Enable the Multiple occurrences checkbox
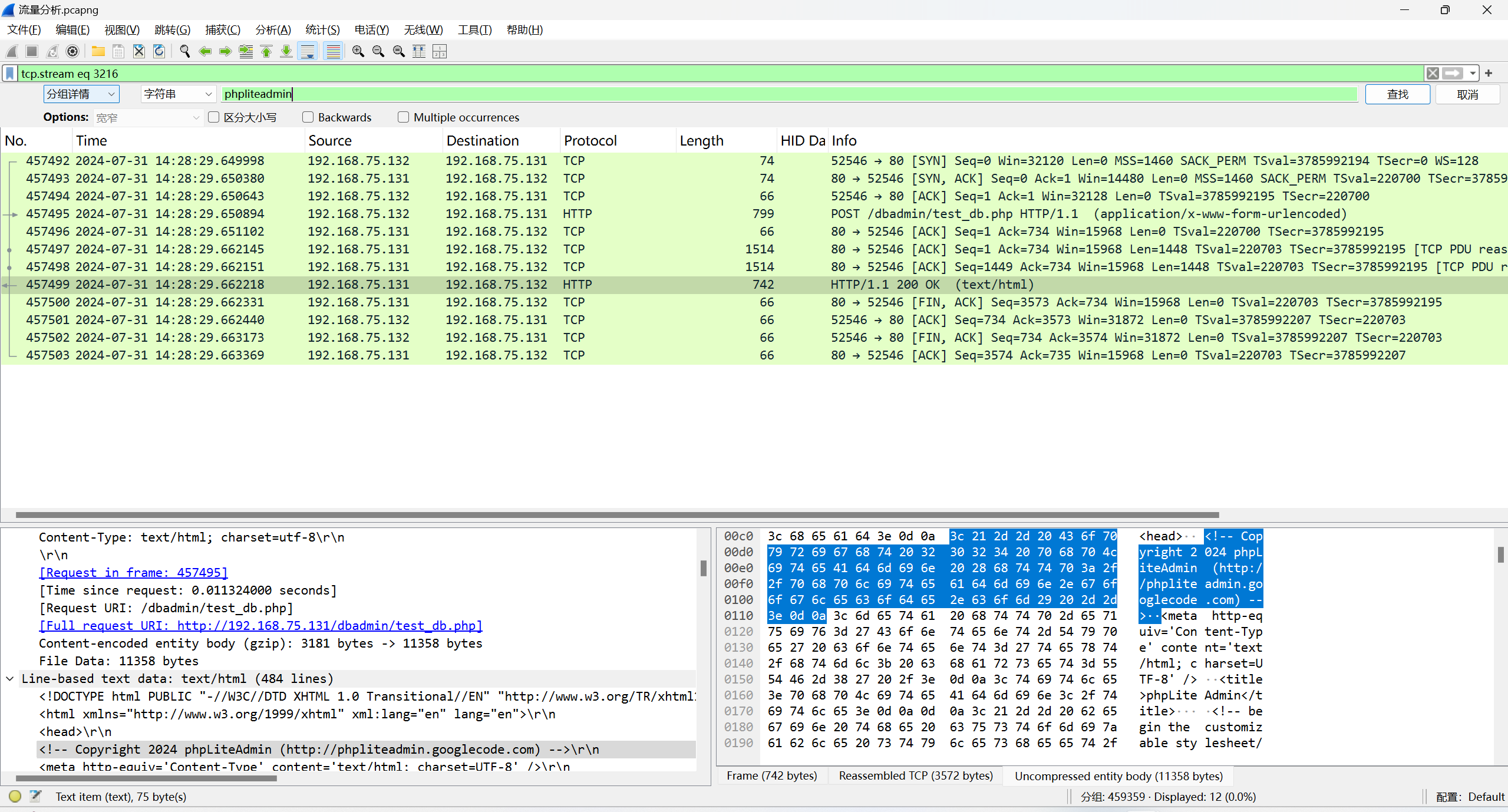Screen dimensions: 1508x812 tap(403, 117)
